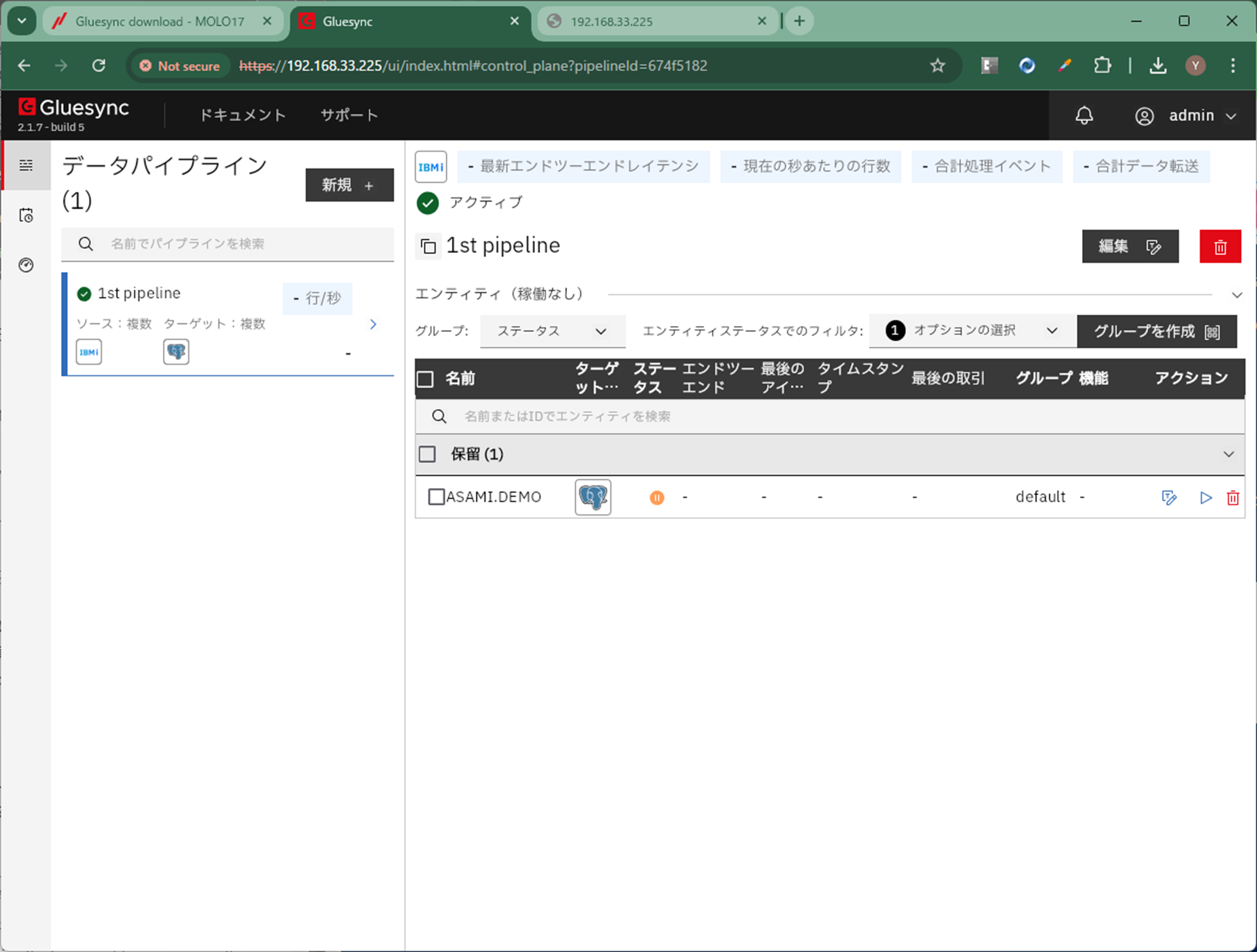The image size is (1257, 952).
Task: Click the pipelines list icon in sidebar
Action: click(x=26, y=165)
